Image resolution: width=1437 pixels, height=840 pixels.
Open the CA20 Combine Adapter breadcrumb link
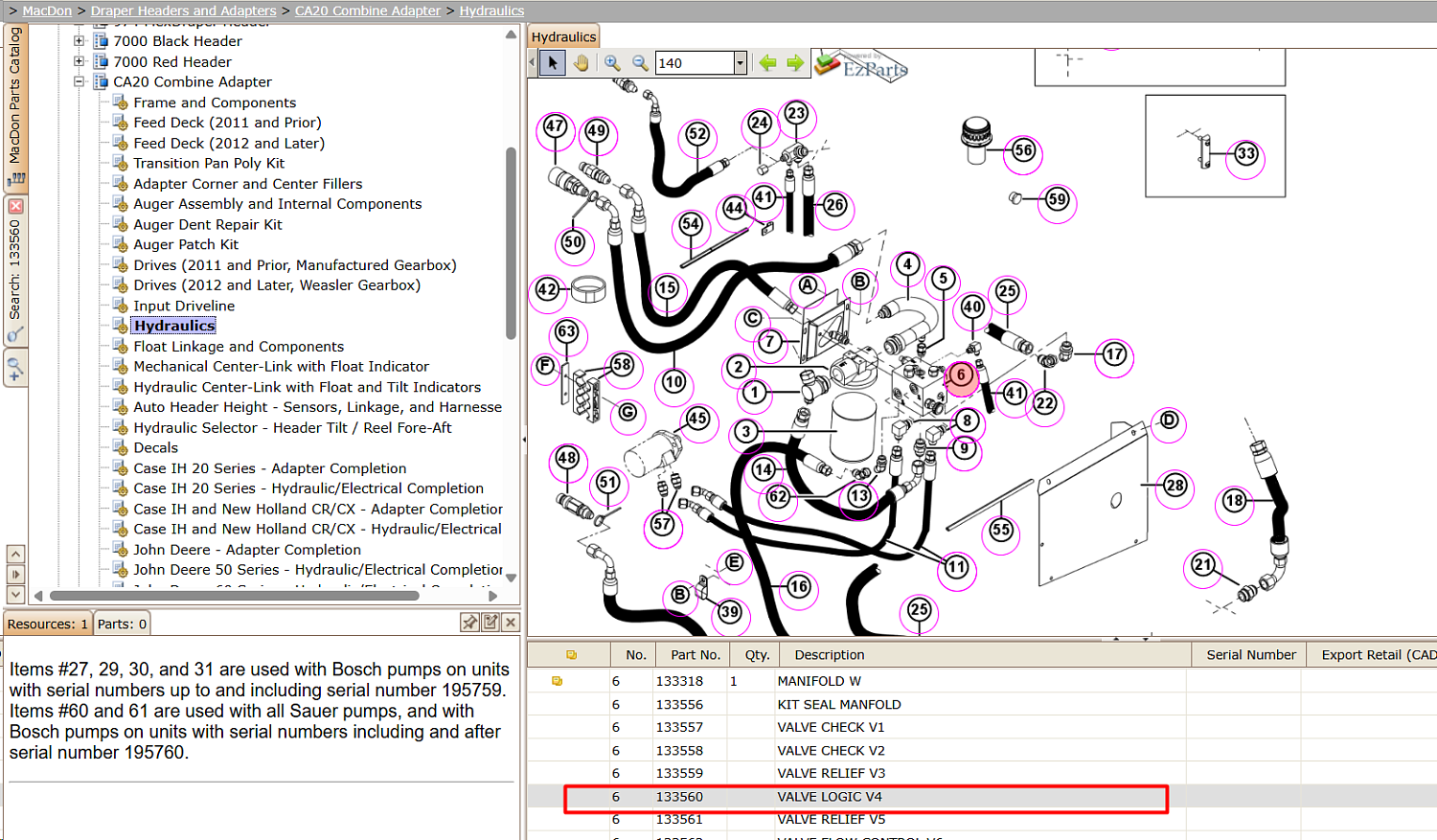368,11
